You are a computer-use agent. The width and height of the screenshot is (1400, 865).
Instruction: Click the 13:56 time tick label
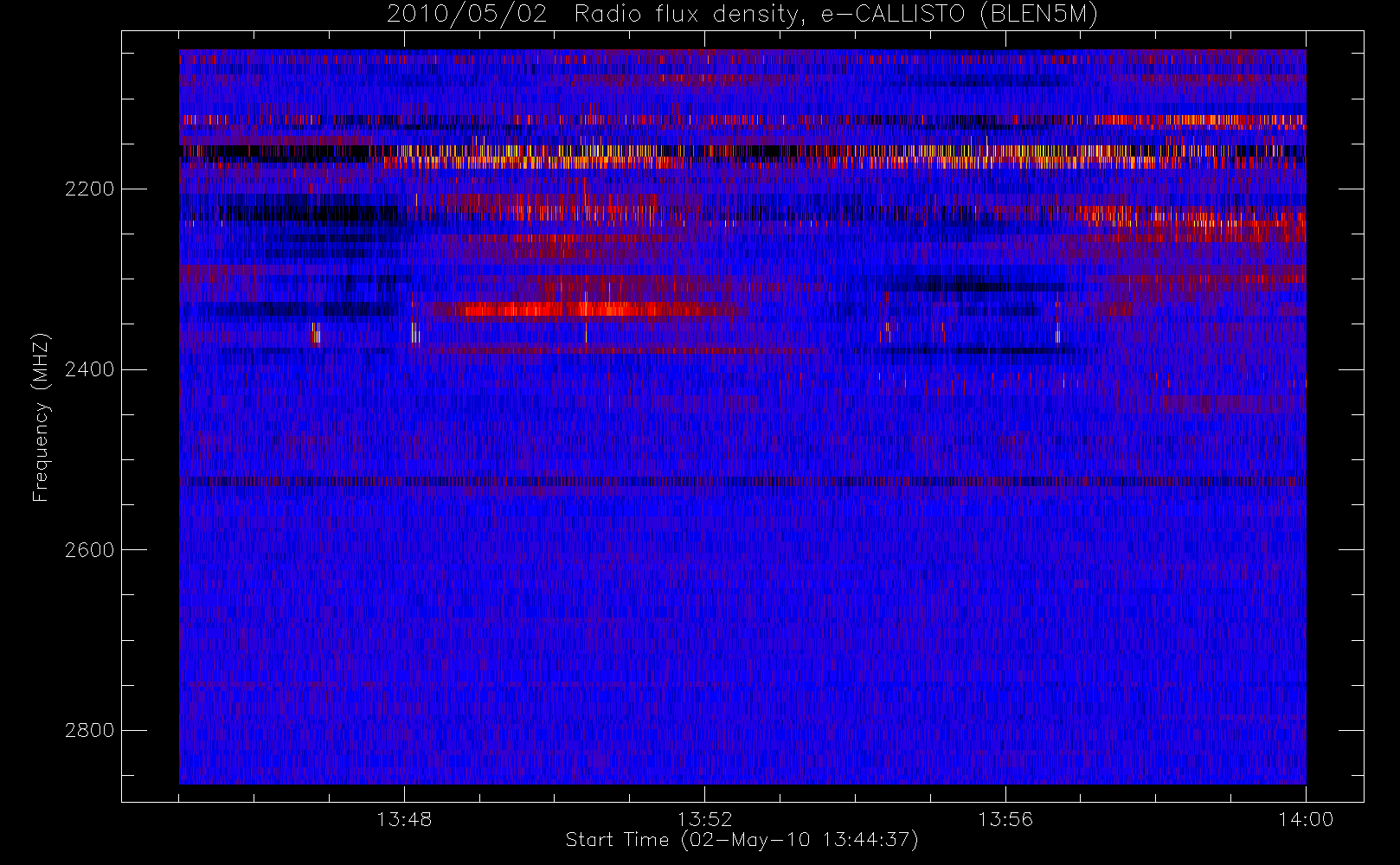(x=1005, y=819)
